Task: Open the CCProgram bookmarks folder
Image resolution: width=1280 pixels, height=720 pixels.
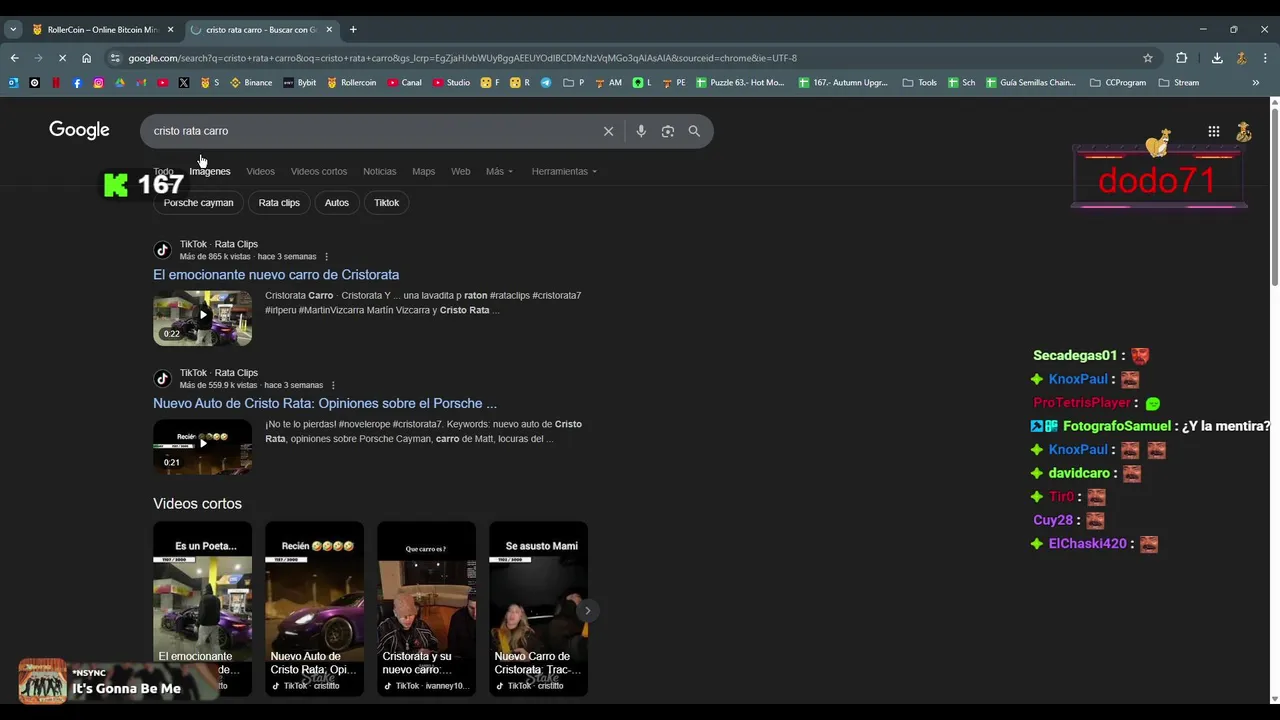Action: [1118, 83]
